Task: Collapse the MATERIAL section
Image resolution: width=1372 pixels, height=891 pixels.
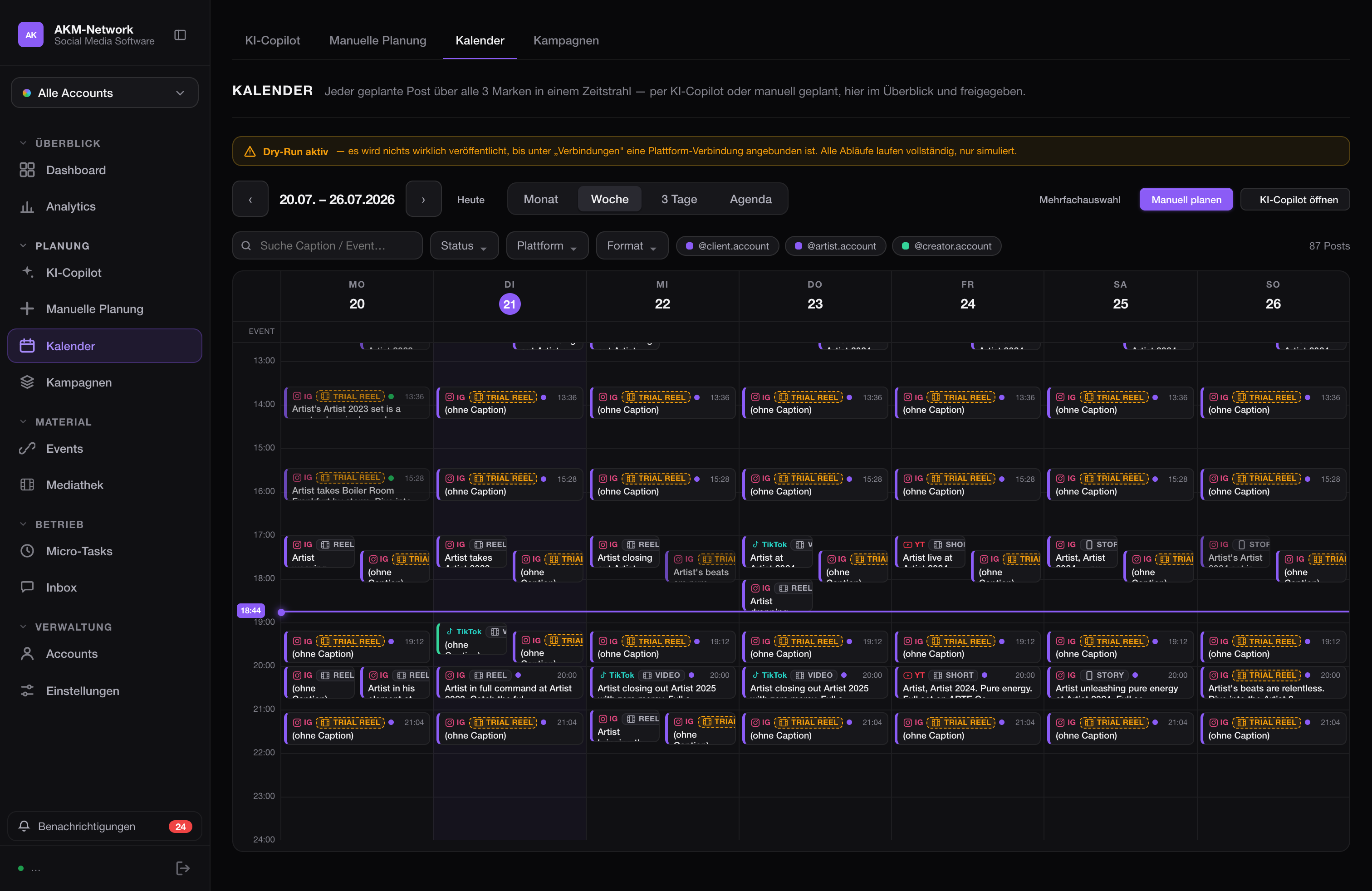Action: [56, 422]
